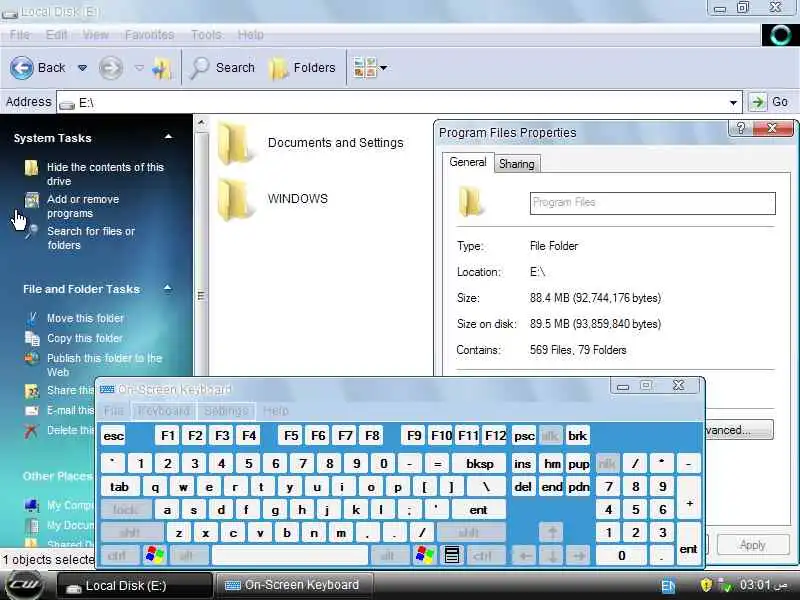This screenshot has width=800, height=600.
Task: Expand the Address bar dropdown list
Action: [x=733, y=103]
